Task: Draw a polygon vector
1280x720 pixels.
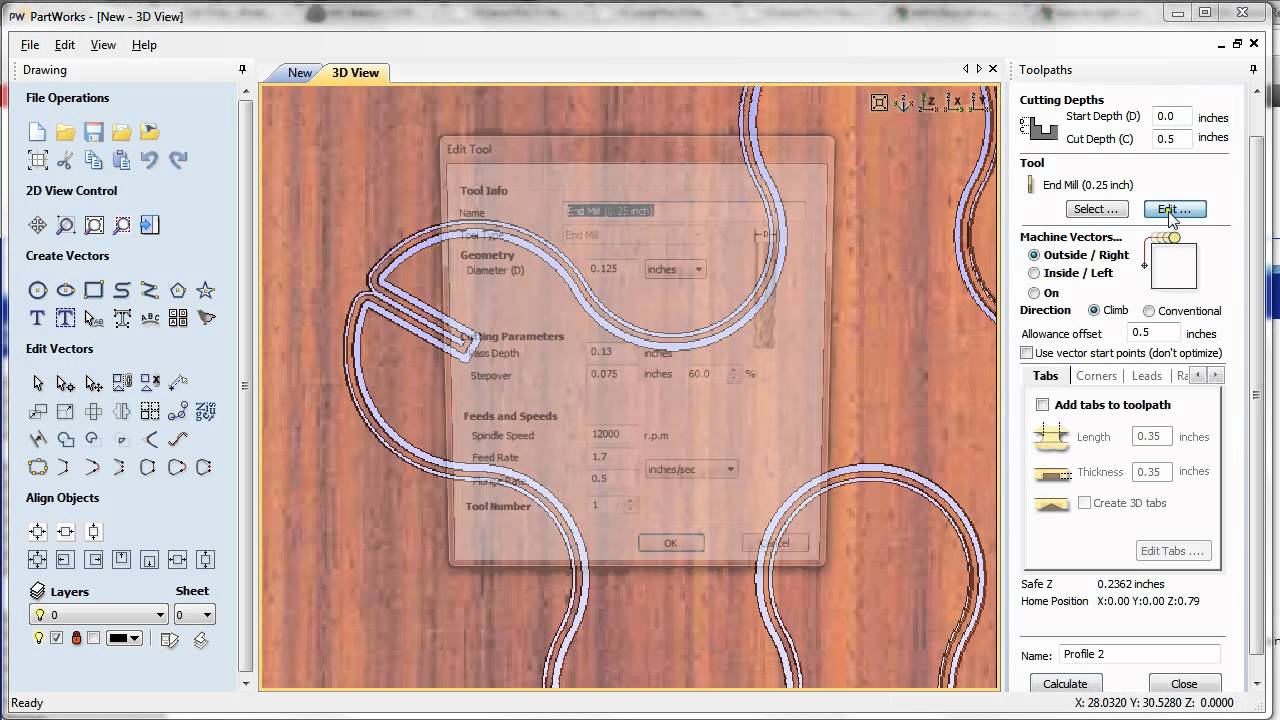Action: [x=177, y=290]
